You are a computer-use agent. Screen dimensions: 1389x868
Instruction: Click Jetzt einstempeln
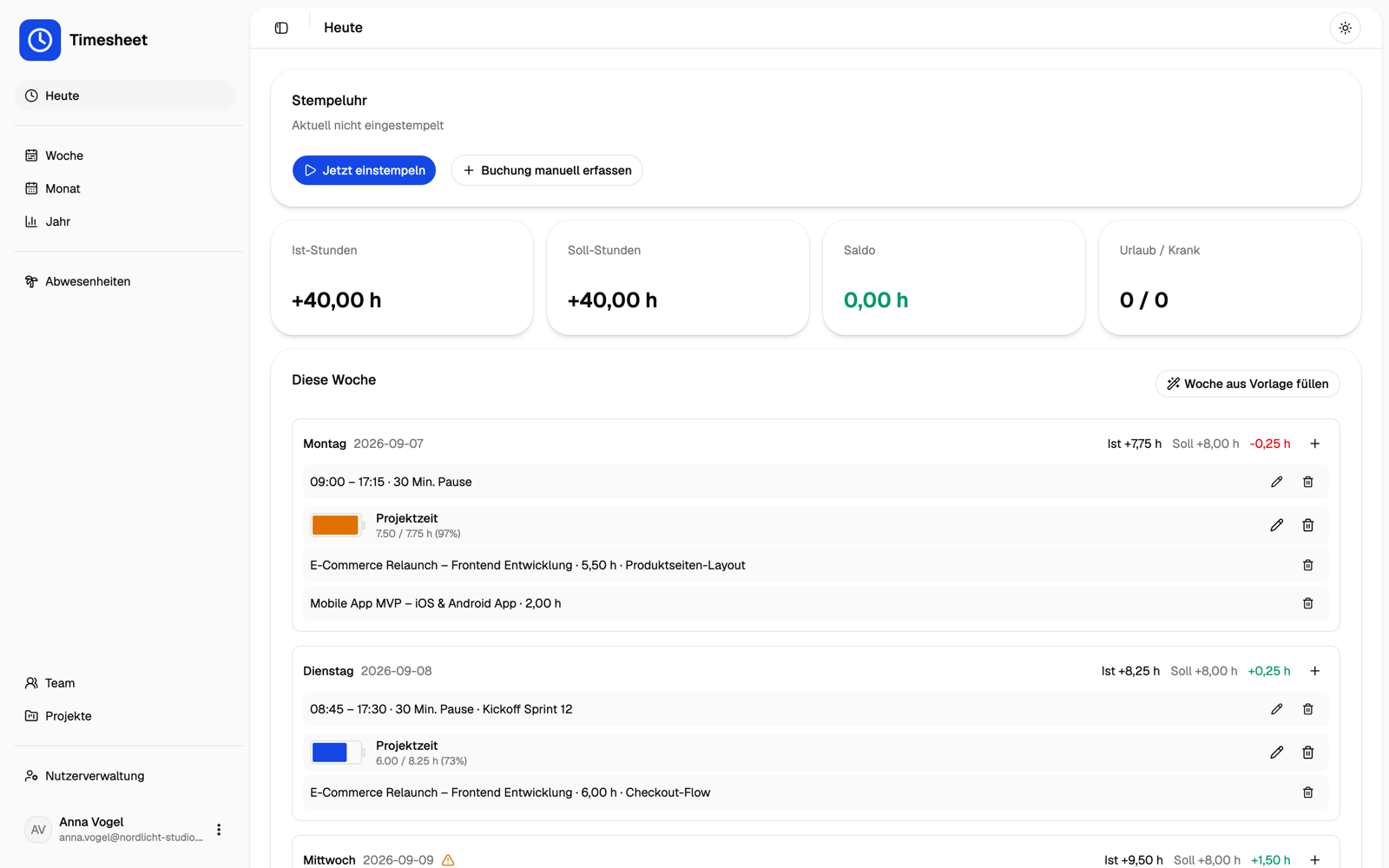click(364, 170)
